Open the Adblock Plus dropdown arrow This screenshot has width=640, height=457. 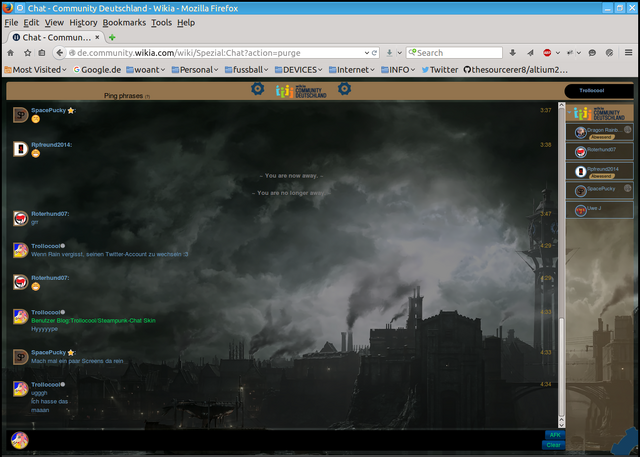(558, 53)
